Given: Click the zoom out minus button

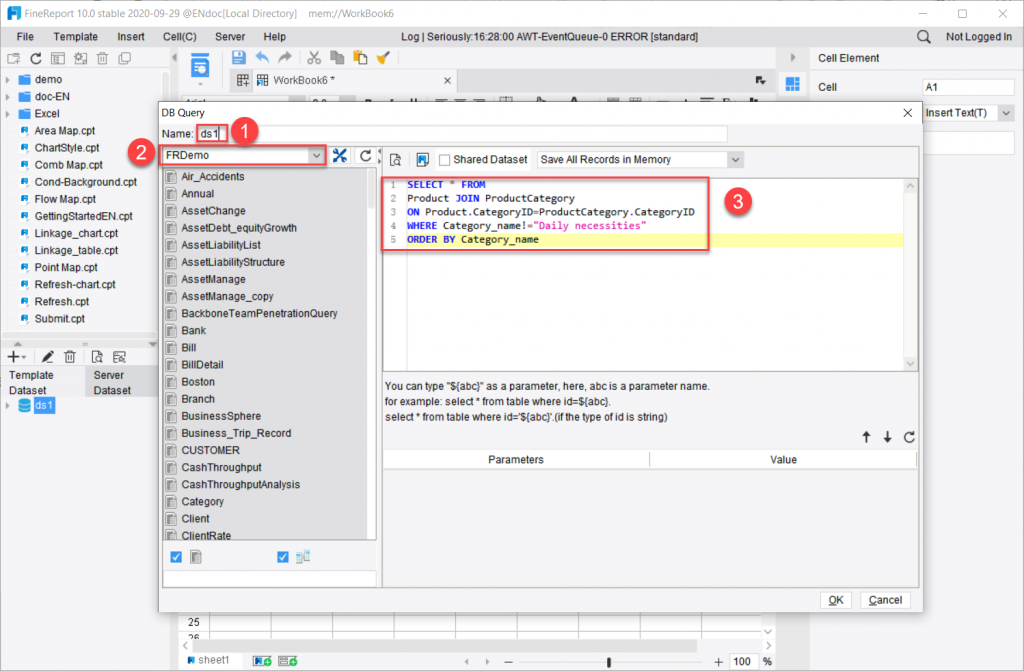Looking at the screenshot, I should click(509, 662).
